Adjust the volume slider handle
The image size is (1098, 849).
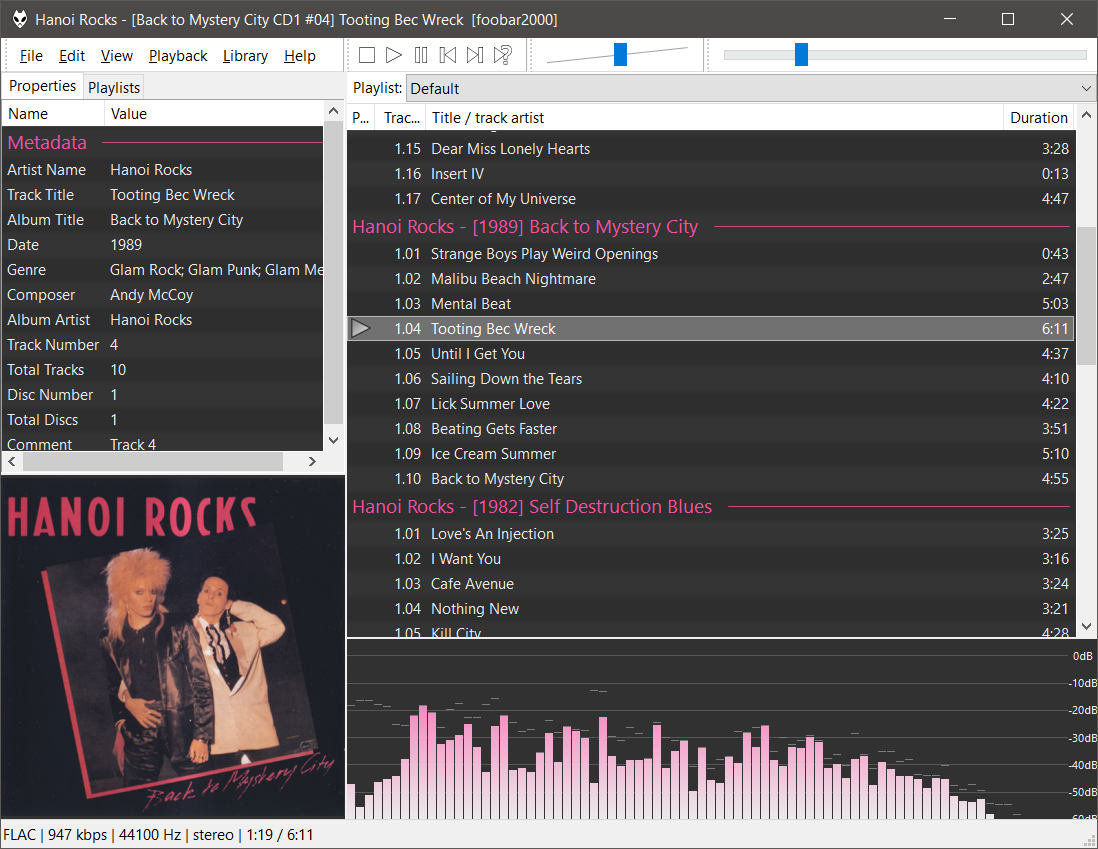click(x=620, y=55)
